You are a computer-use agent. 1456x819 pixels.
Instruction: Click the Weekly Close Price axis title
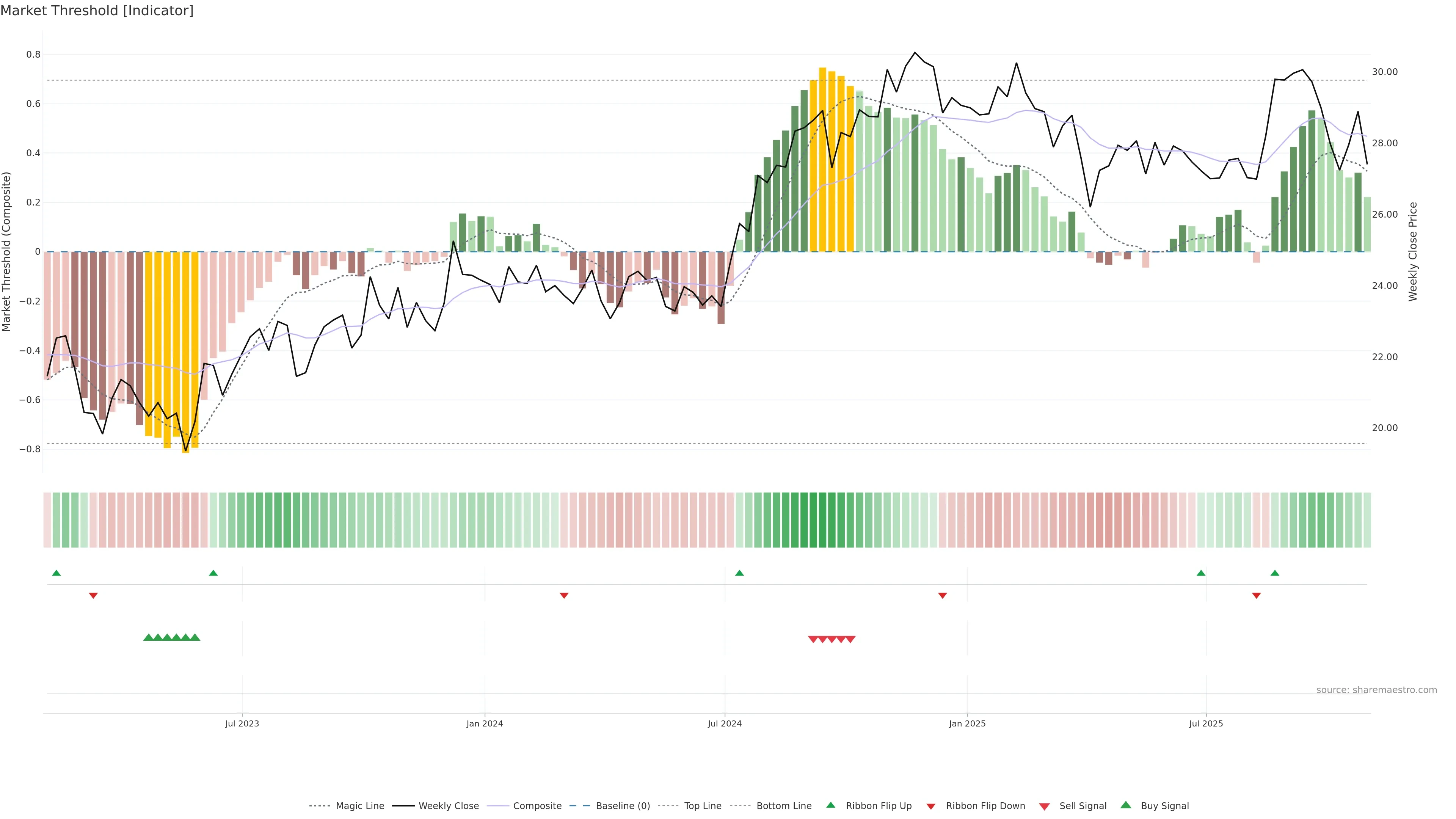1413,251
